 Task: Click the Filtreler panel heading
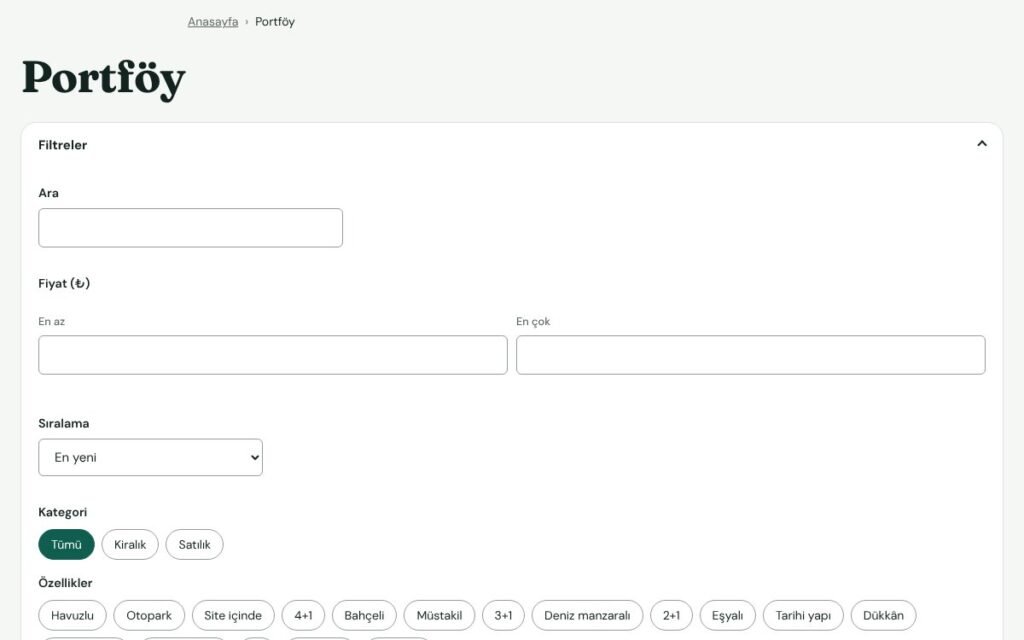[63, 145]
